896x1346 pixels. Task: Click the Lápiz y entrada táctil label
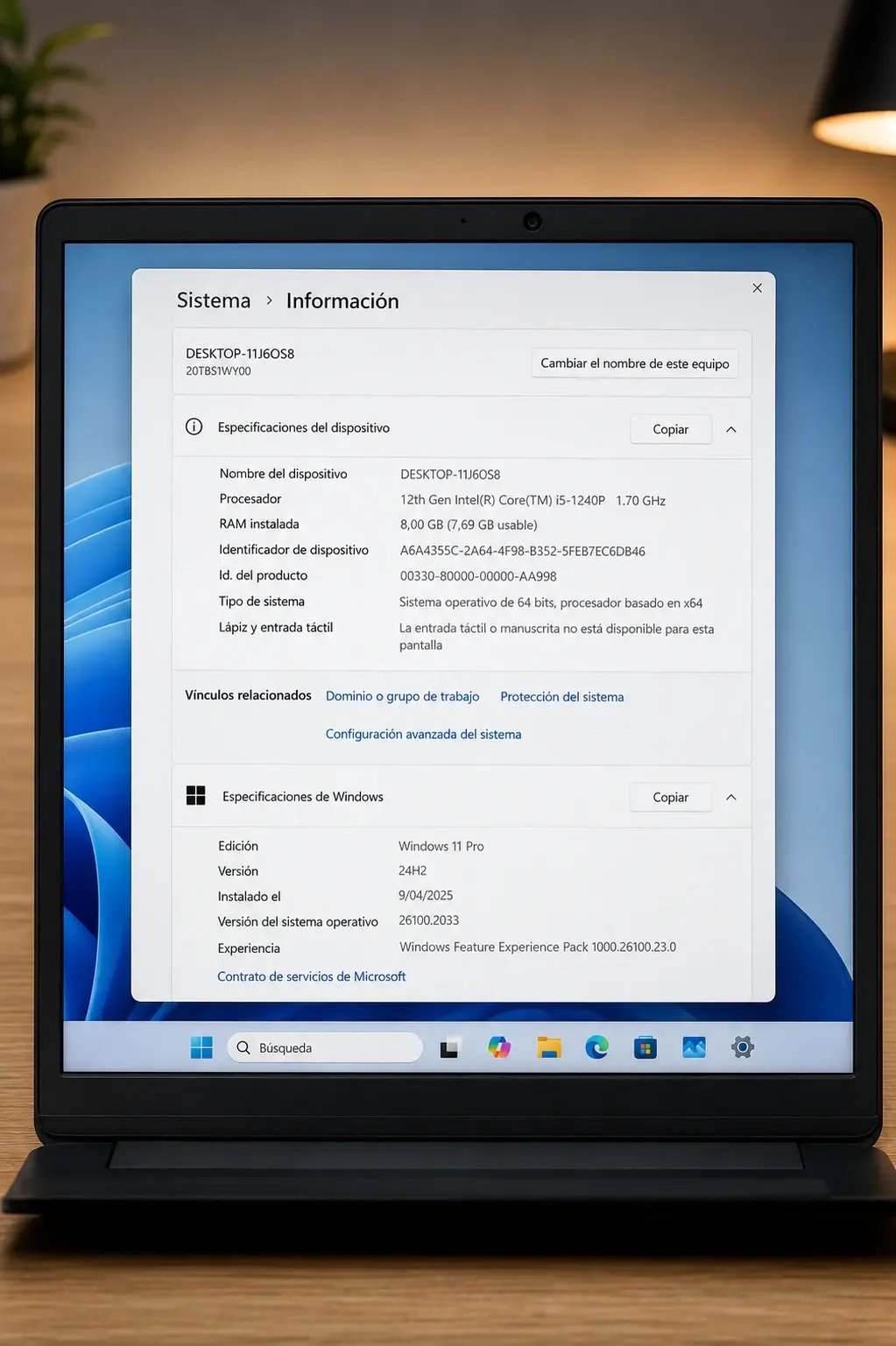pos(276,627)
